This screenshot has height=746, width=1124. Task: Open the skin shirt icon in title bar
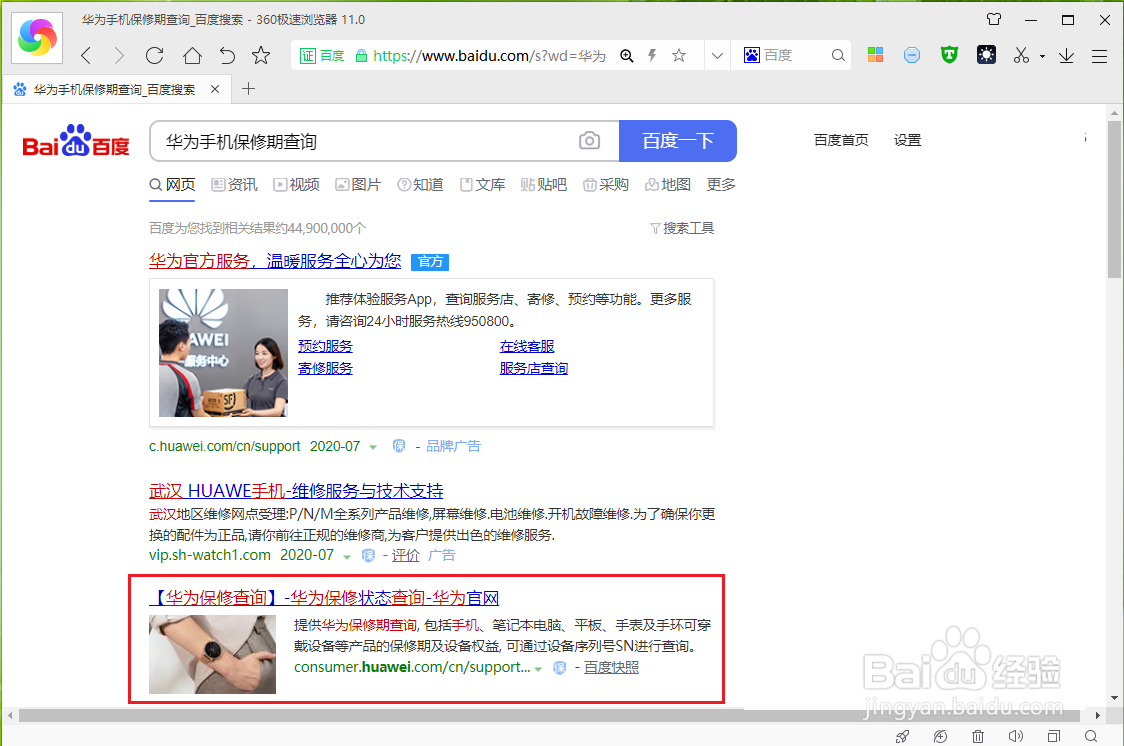click(994, 19)
